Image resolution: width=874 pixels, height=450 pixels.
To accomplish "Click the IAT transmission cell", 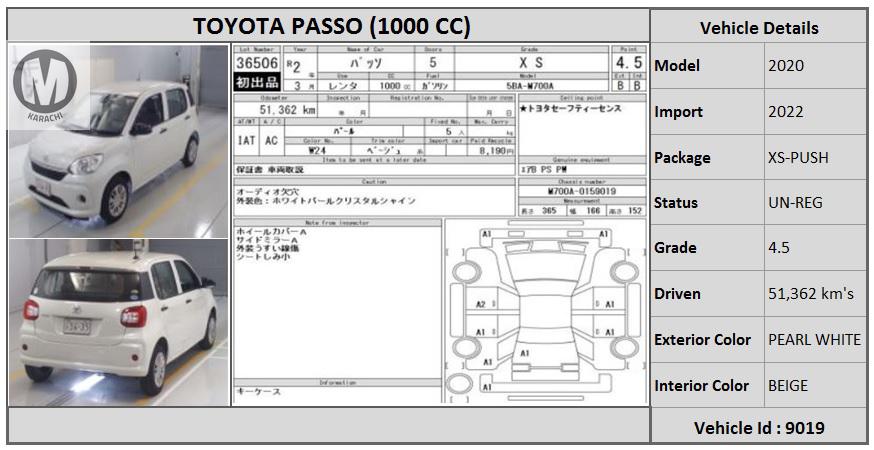I will (246, 141).
